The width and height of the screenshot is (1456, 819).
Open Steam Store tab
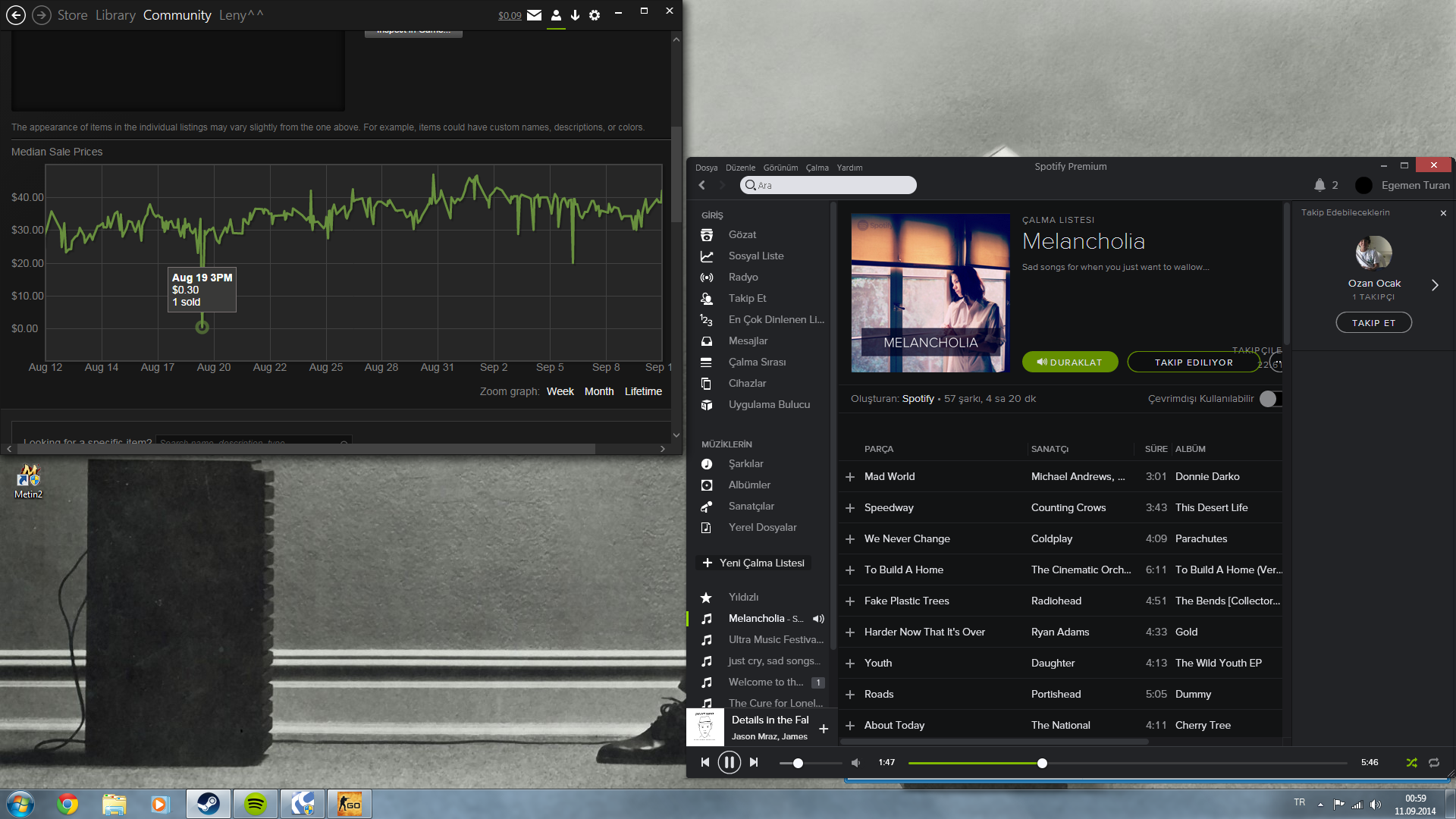coord(72,15)
